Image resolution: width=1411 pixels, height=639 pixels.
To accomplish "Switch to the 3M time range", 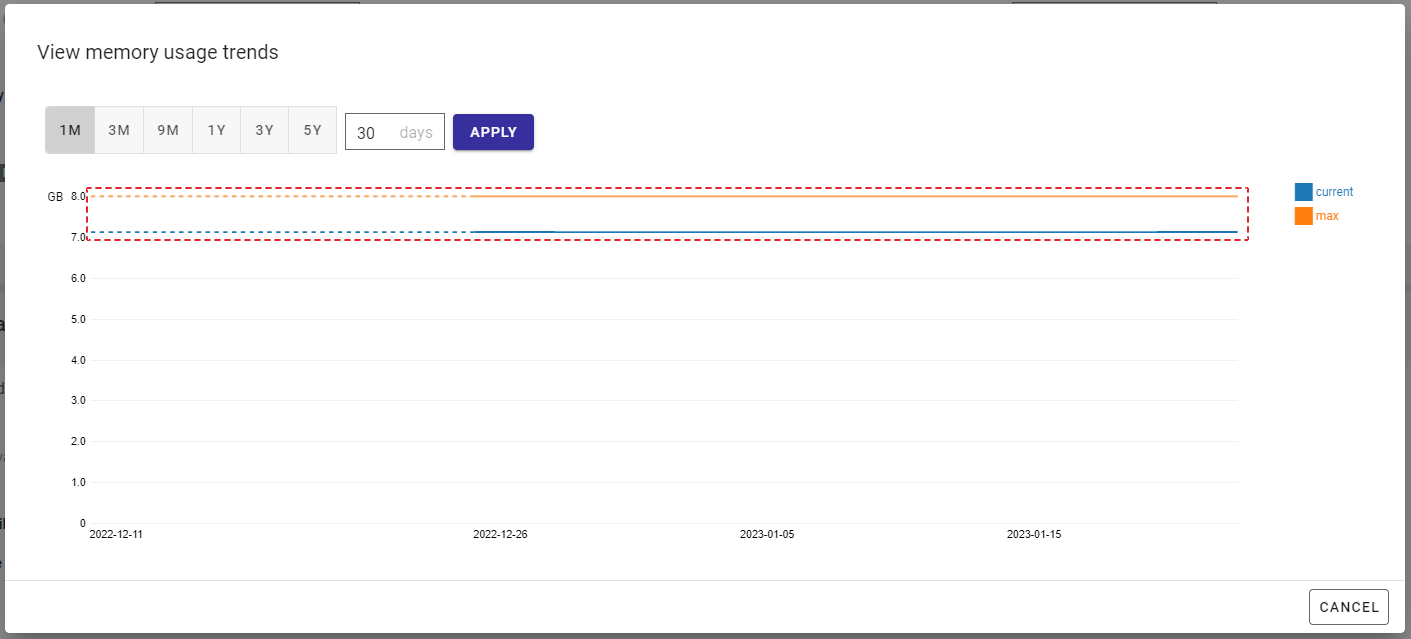I will [119, 131].
